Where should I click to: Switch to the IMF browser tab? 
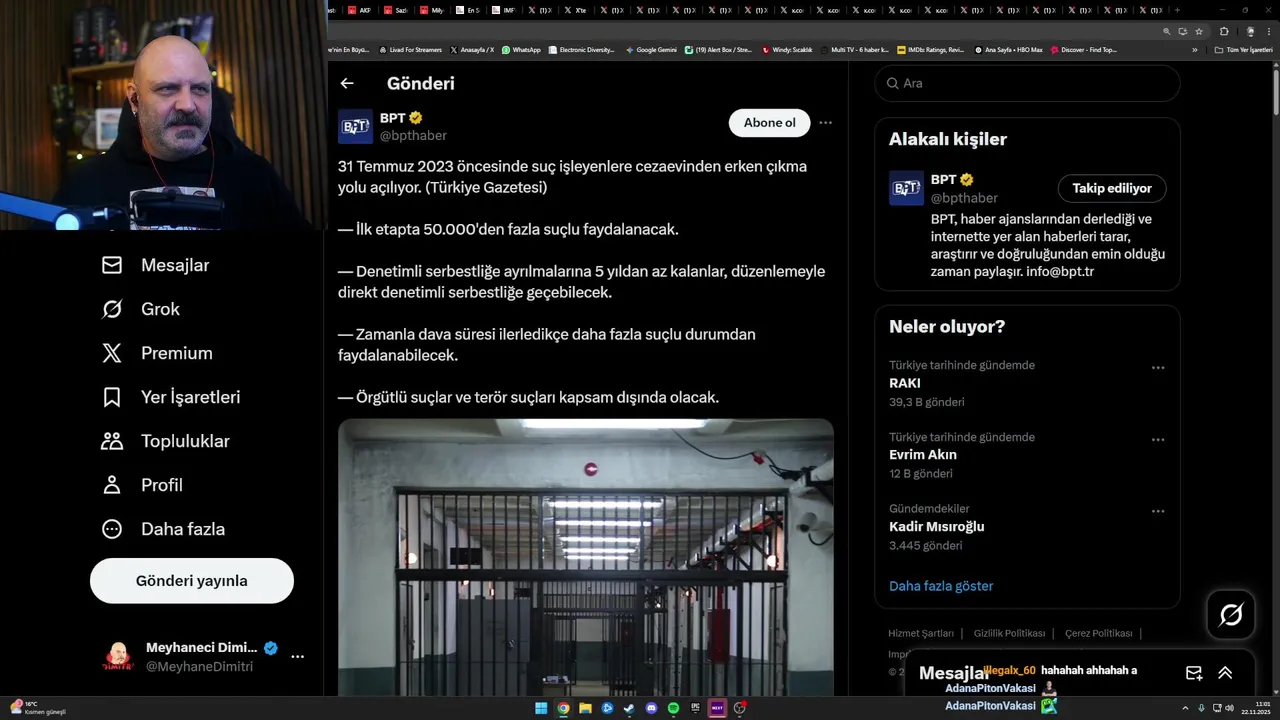pyautogui.click(x=505, y=10)
